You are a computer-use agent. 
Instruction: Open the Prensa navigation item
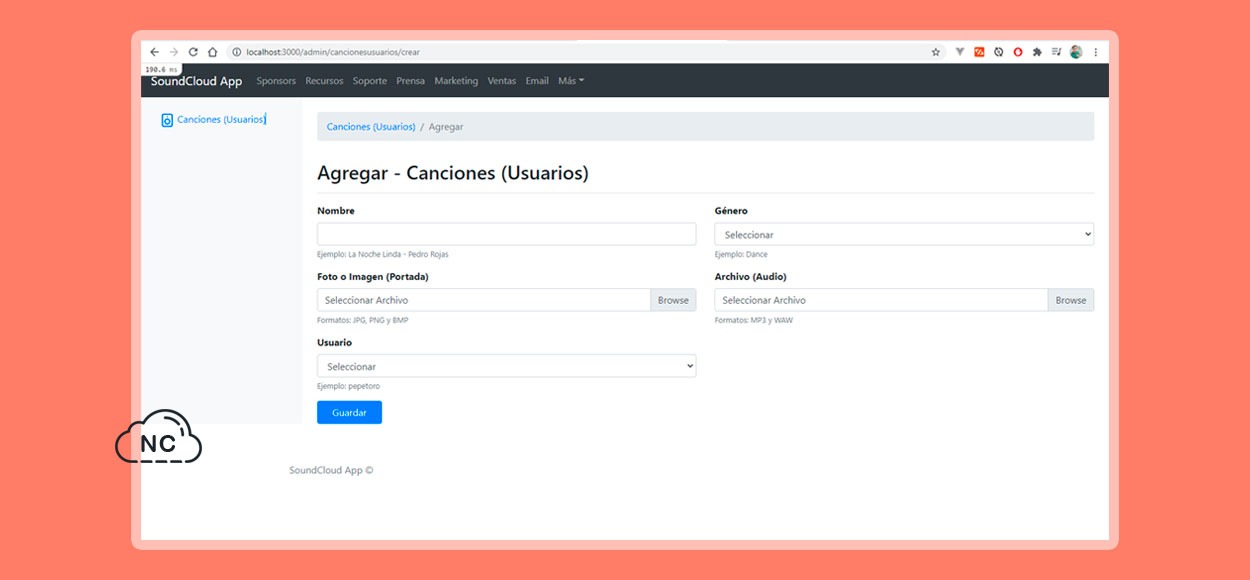click(x=410, y=81)
